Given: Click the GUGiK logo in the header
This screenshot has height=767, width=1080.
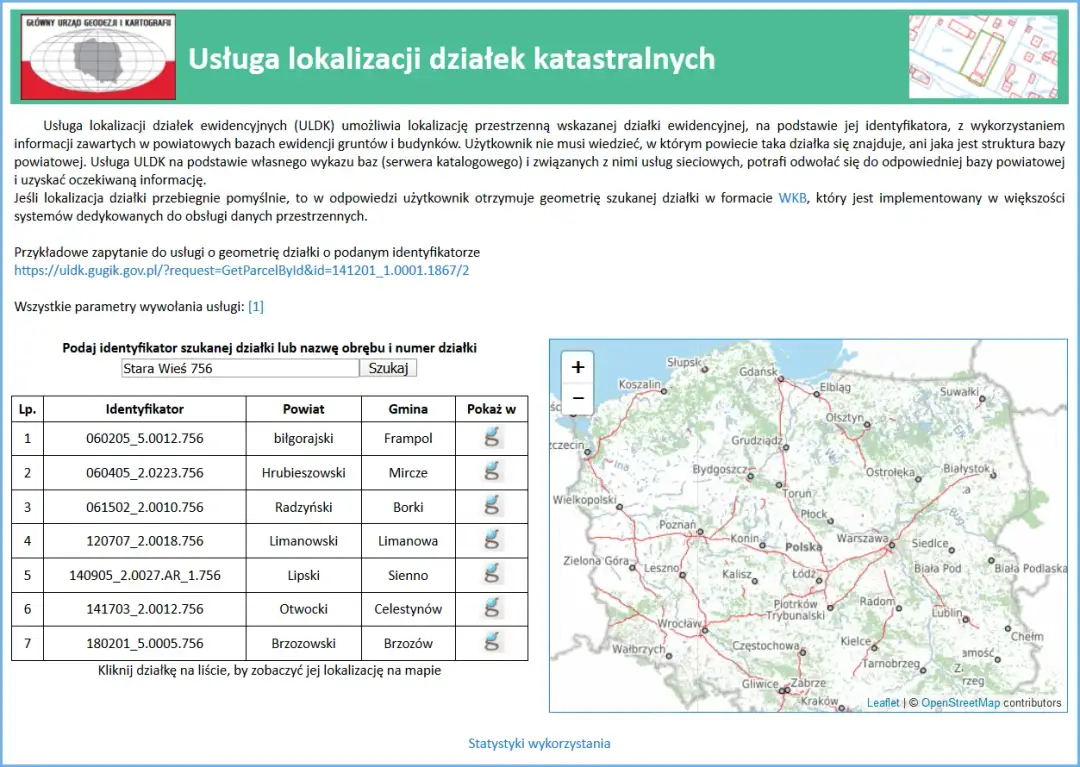Looking at the screenshot, I should [95, 55].
